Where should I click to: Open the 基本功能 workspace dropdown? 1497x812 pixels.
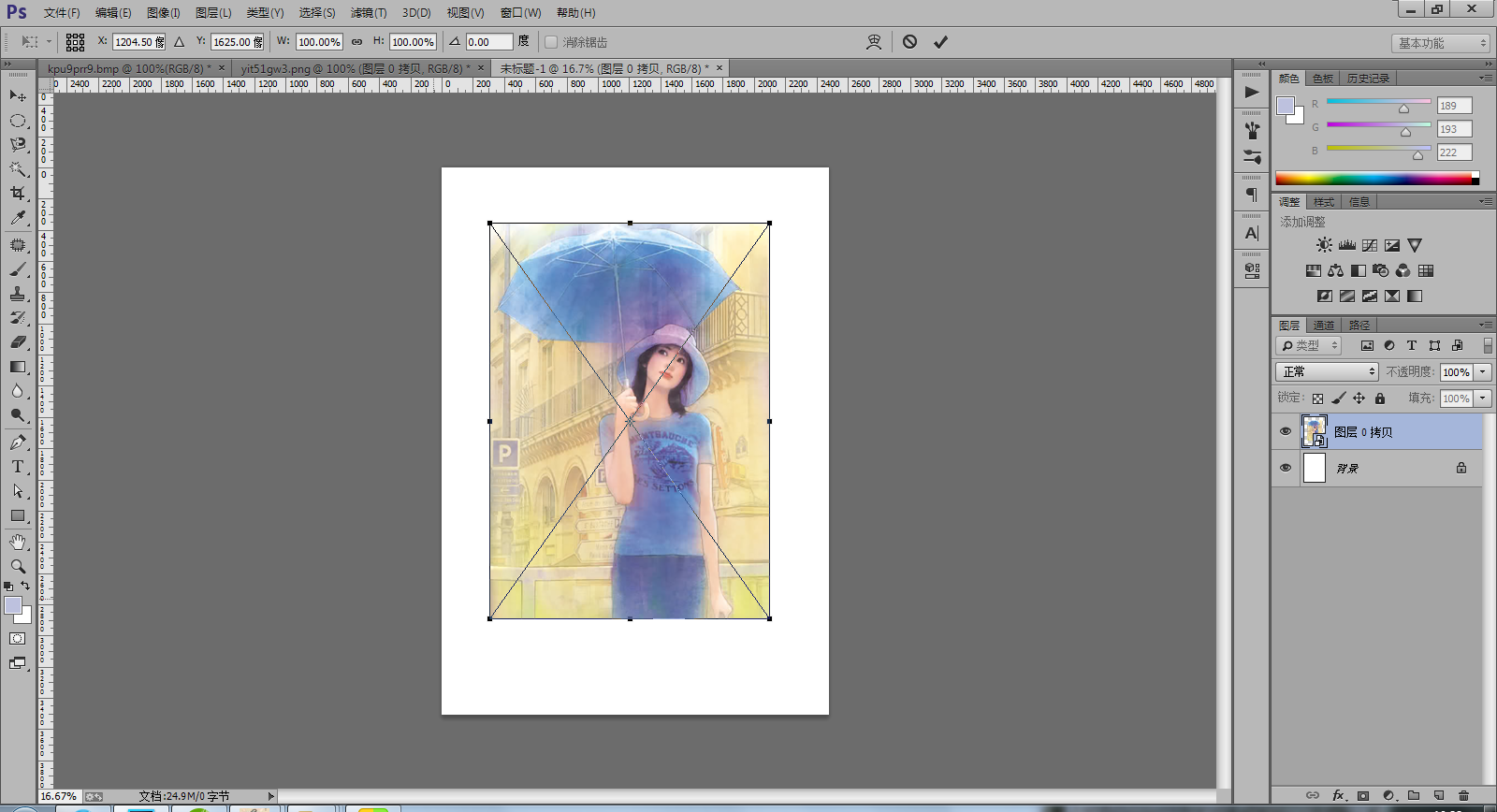1440,43
